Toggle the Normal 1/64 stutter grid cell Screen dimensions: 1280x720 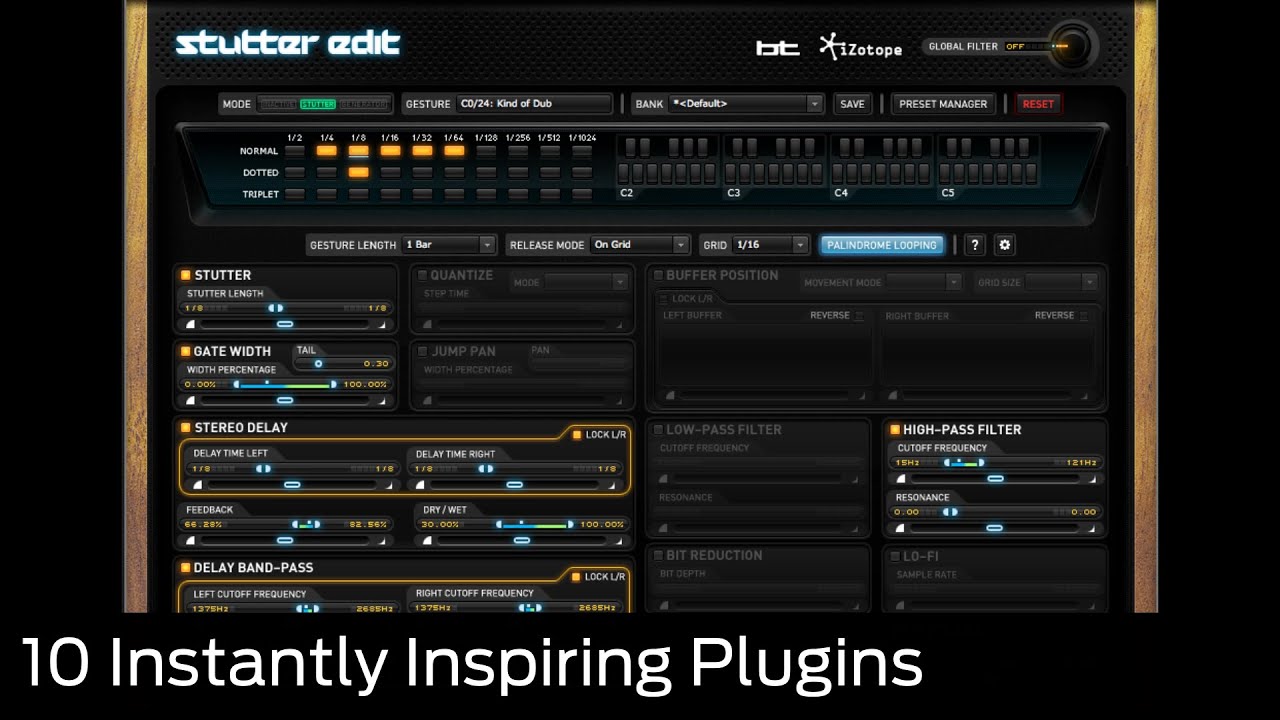click(x=454, y=151)
